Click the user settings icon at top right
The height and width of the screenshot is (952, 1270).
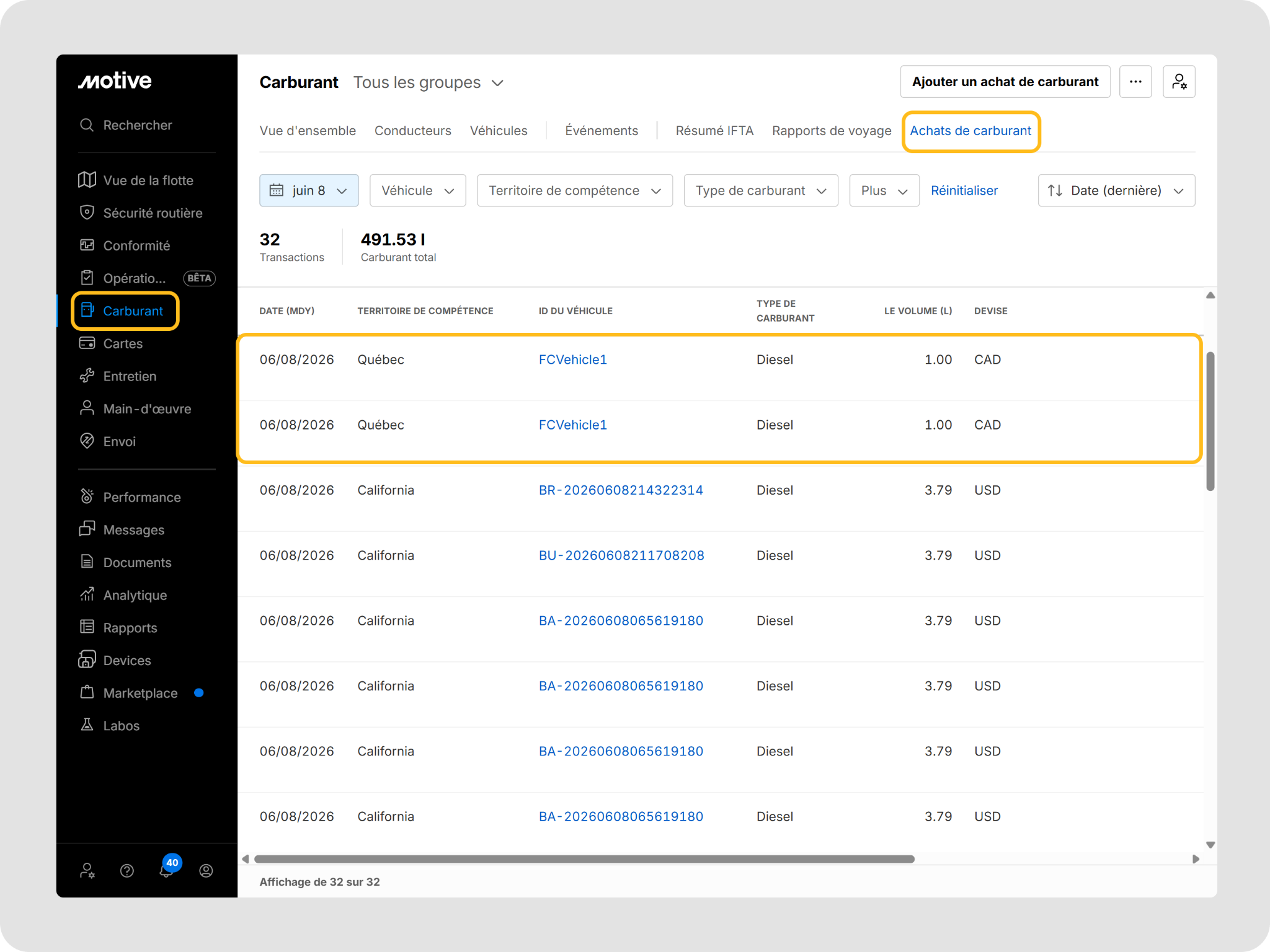point(1179,82)
